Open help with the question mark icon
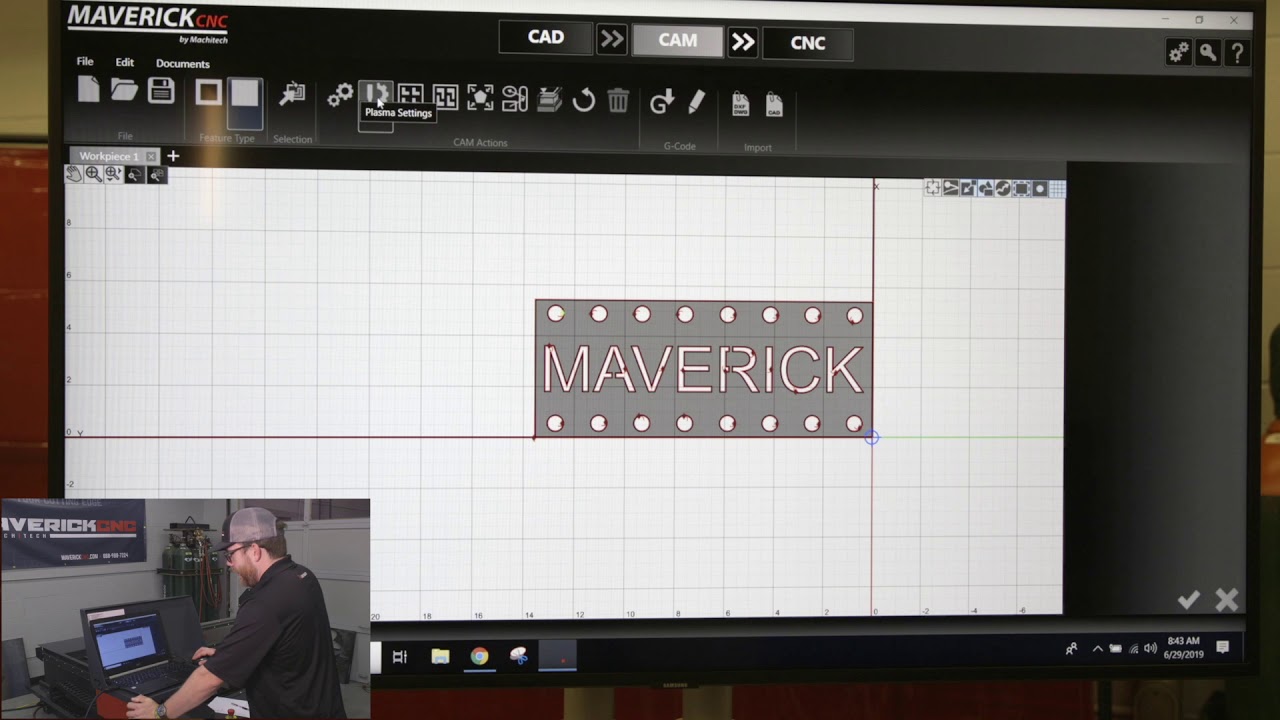 click(1238, 52)
